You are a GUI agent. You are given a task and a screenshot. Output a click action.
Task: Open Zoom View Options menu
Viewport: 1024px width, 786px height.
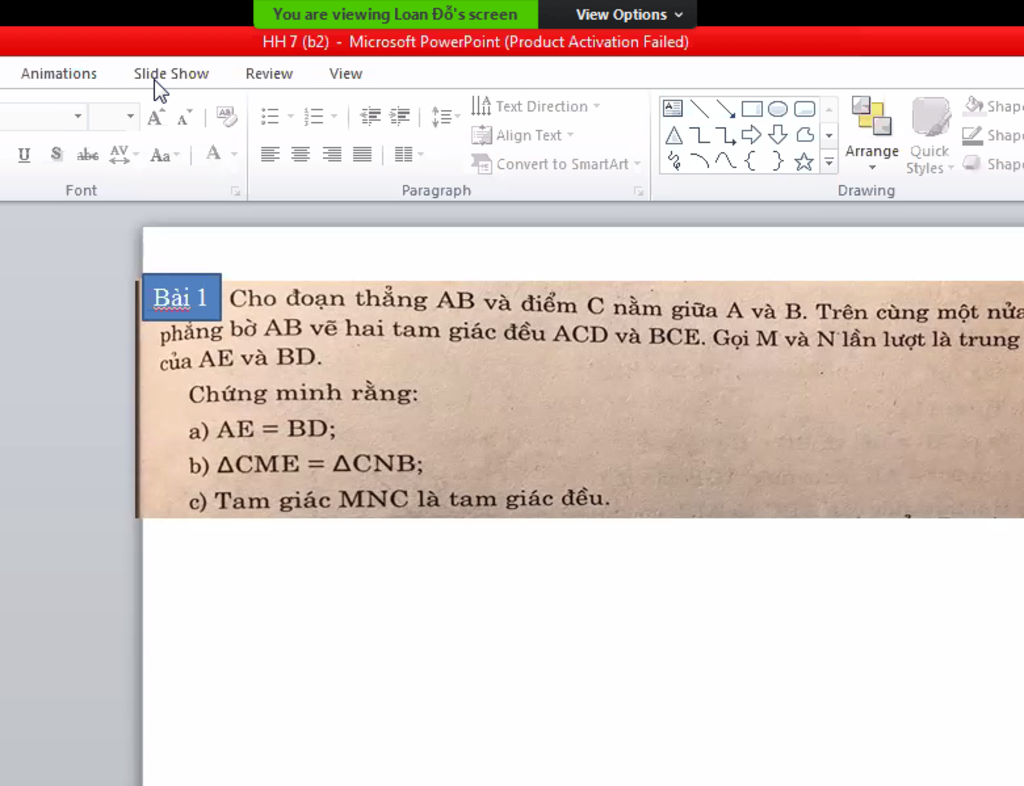(629, 14)
